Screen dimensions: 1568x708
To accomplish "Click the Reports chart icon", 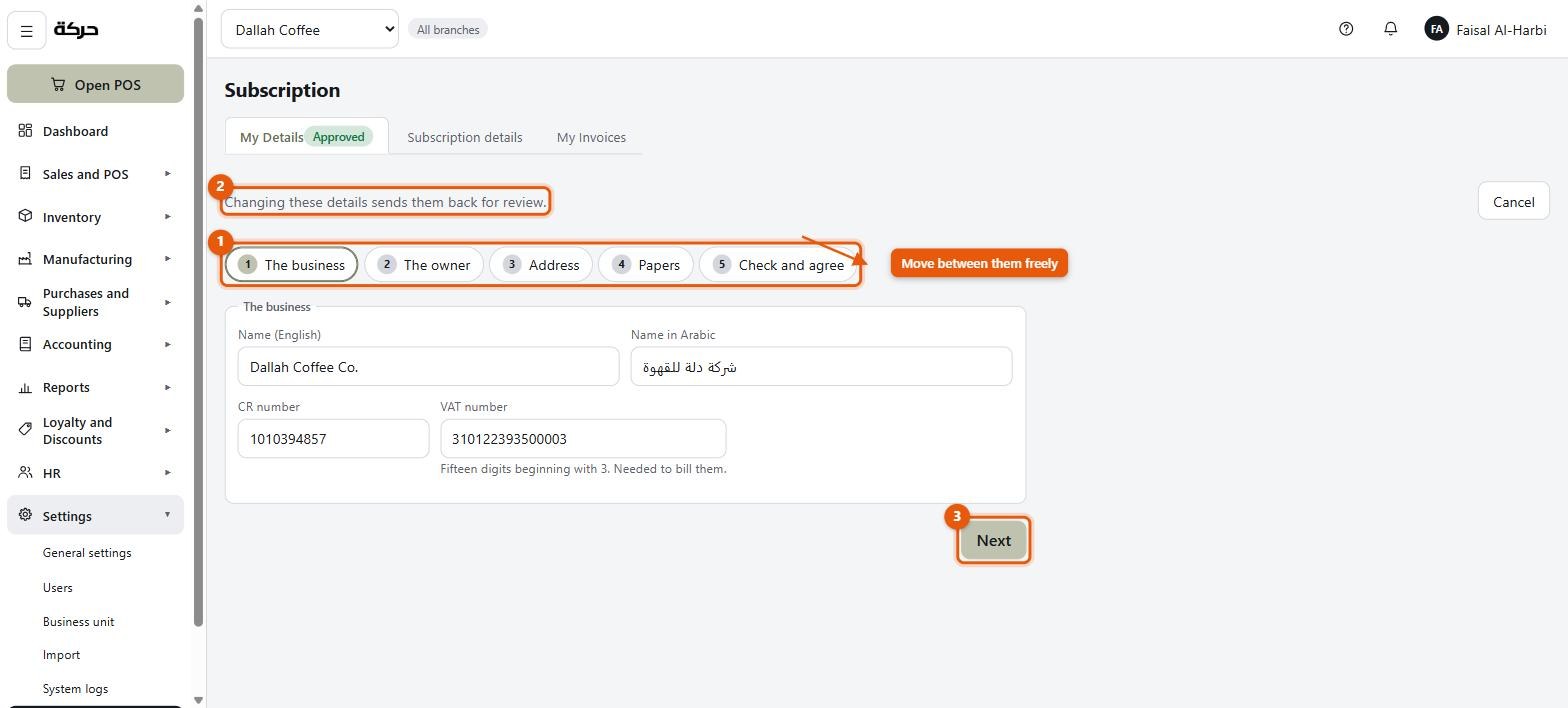I will (x=25, y=388).
